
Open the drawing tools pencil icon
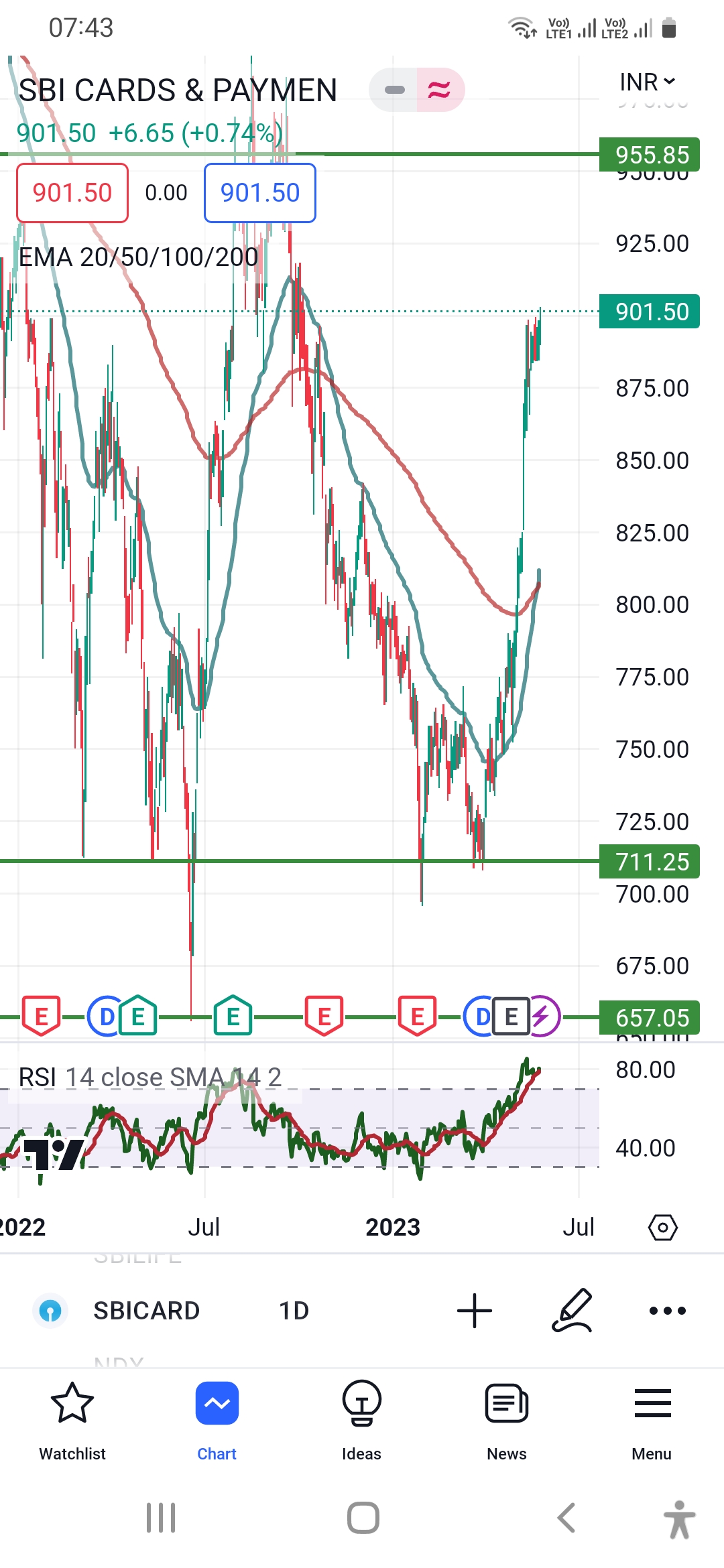pos(572,1310)
